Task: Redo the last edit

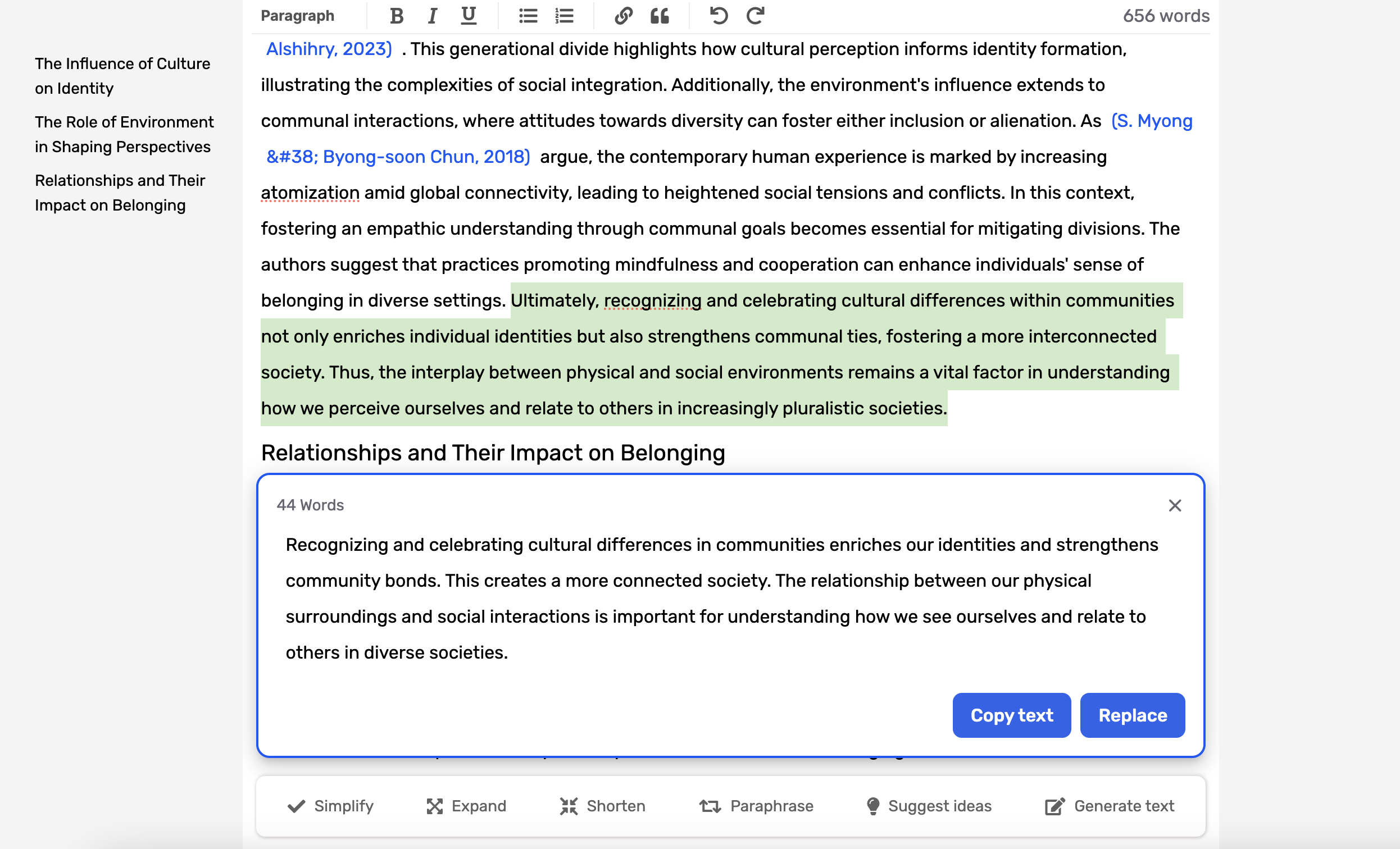Action: coord(755,16)
